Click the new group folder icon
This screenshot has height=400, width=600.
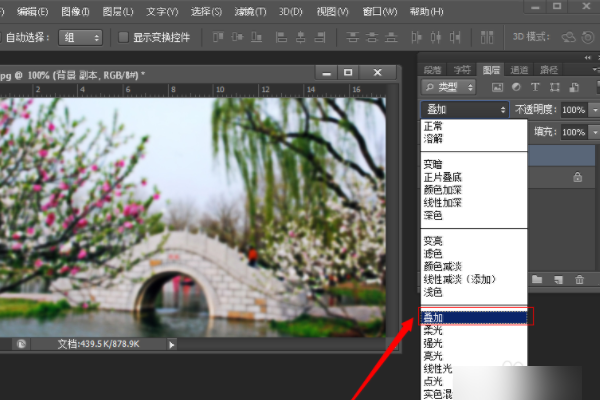[538, 279]
